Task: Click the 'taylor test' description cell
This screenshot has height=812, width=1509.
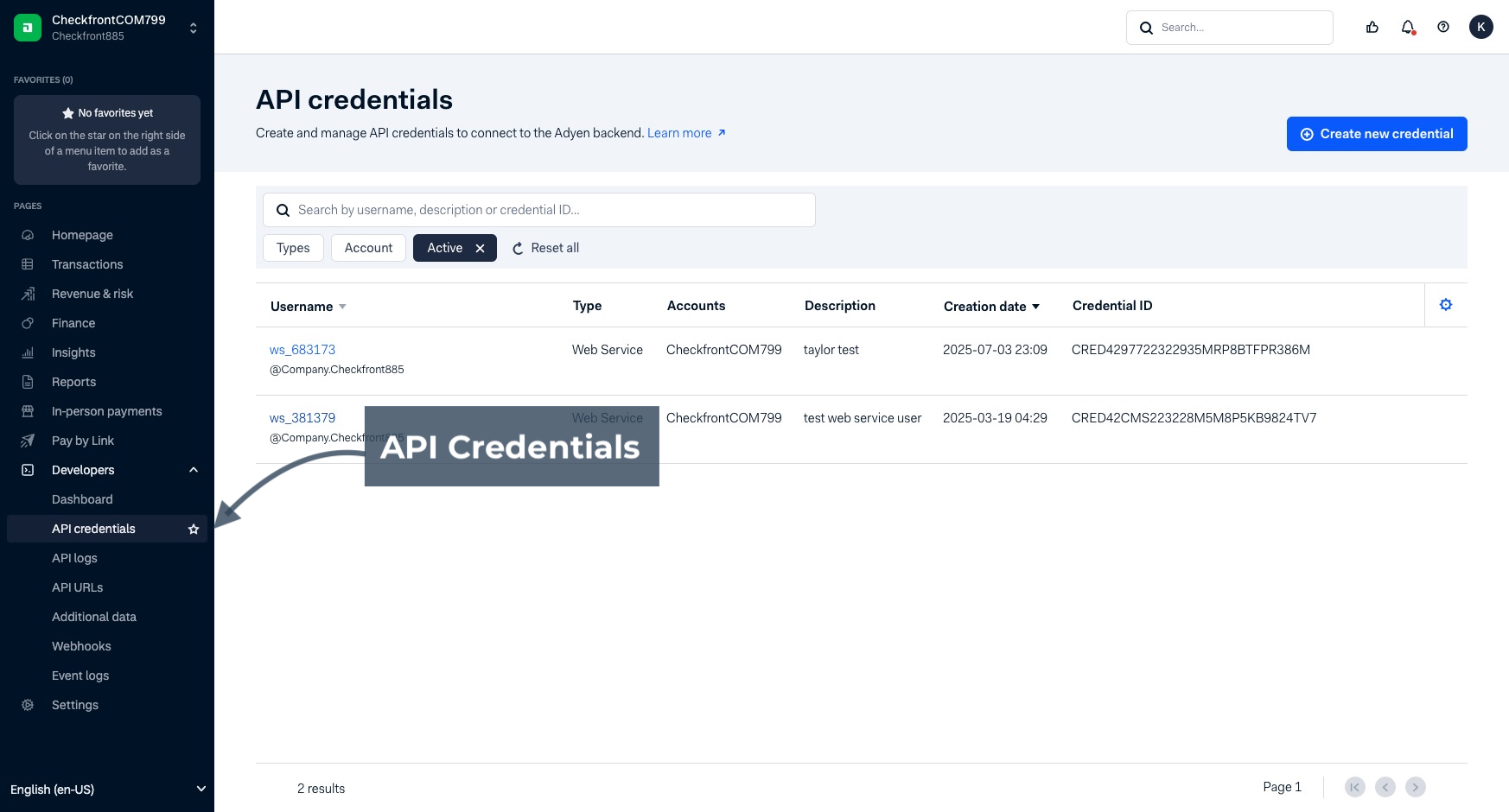Action: pyautogui.click(x=831, y=350)
